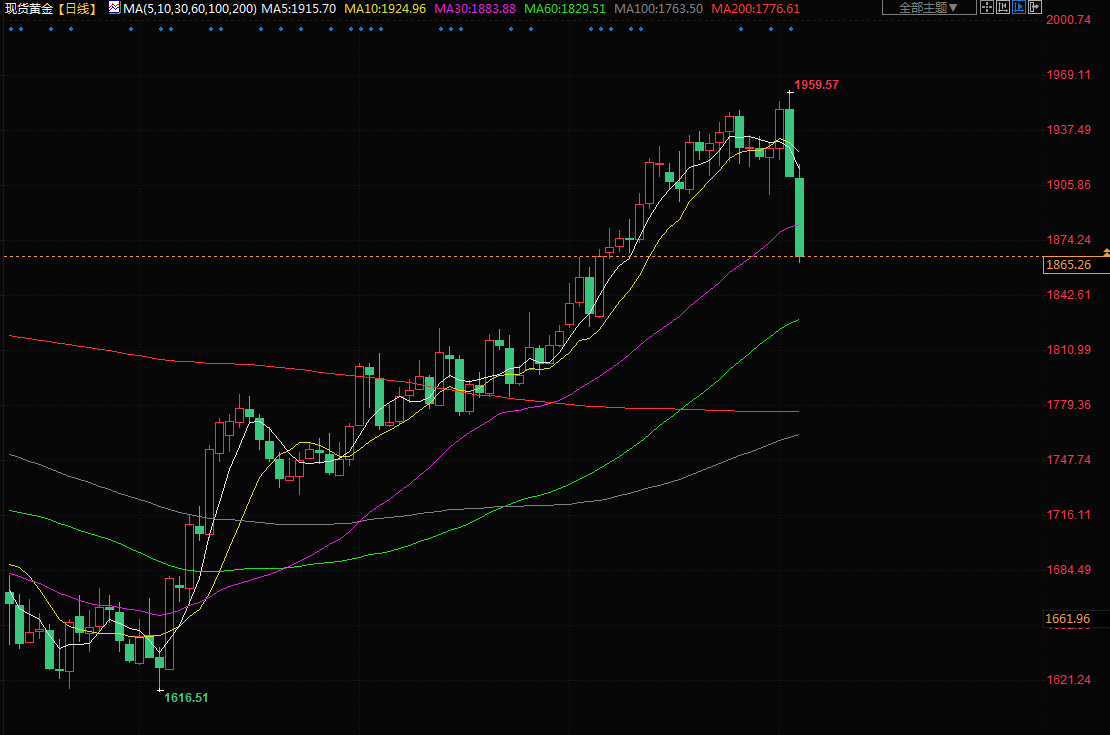The width and height of the screenshot is (1110, 735).
Task: Toggle the blue highlighted play-style chart icon
Action: [x=1019, y=7]
